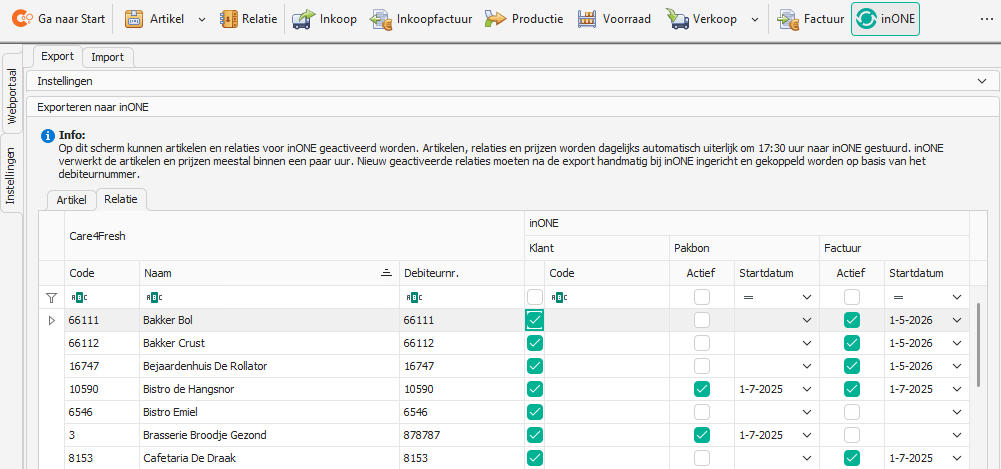This screenshot has height=469, width=1001.
Task: Open the Inkoop truck icon
Action: pos(304,19)
